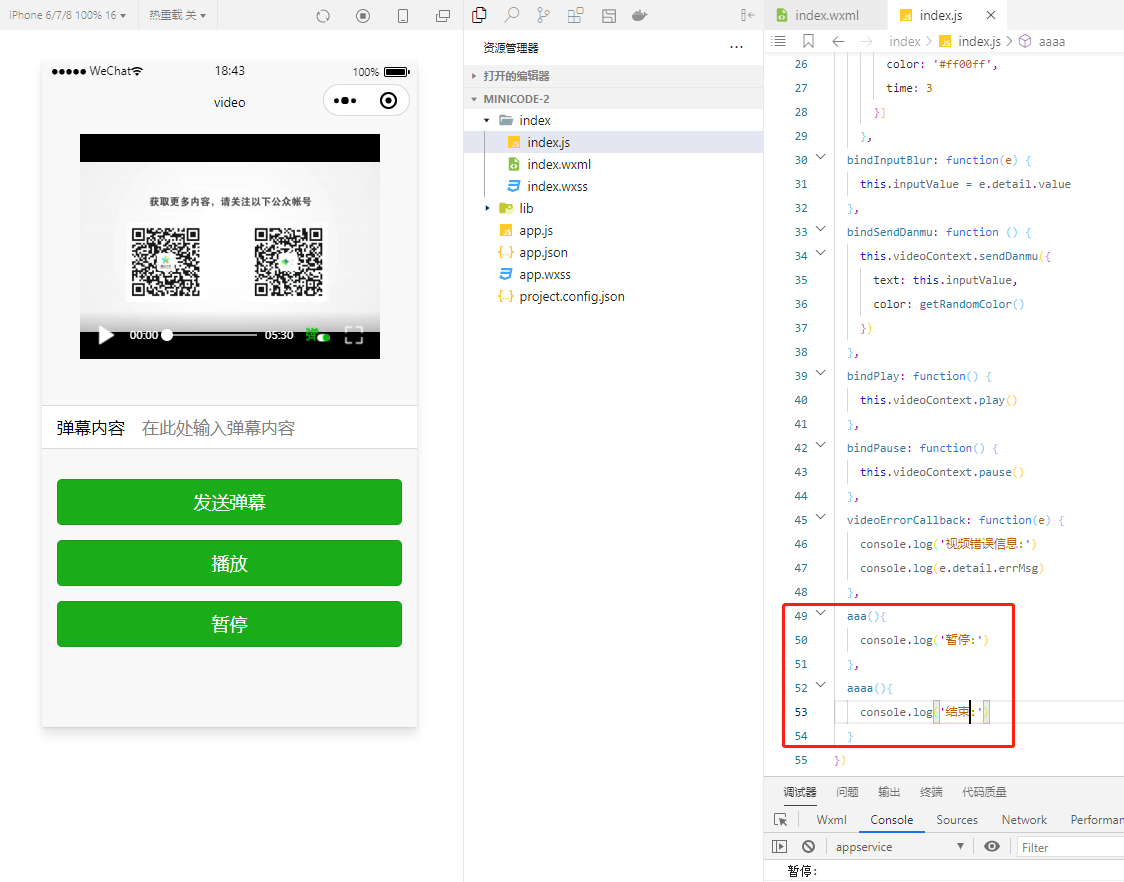Switch to the Sources devtools tab
This screenshot has height=882, width=1124.
(956, 820)
